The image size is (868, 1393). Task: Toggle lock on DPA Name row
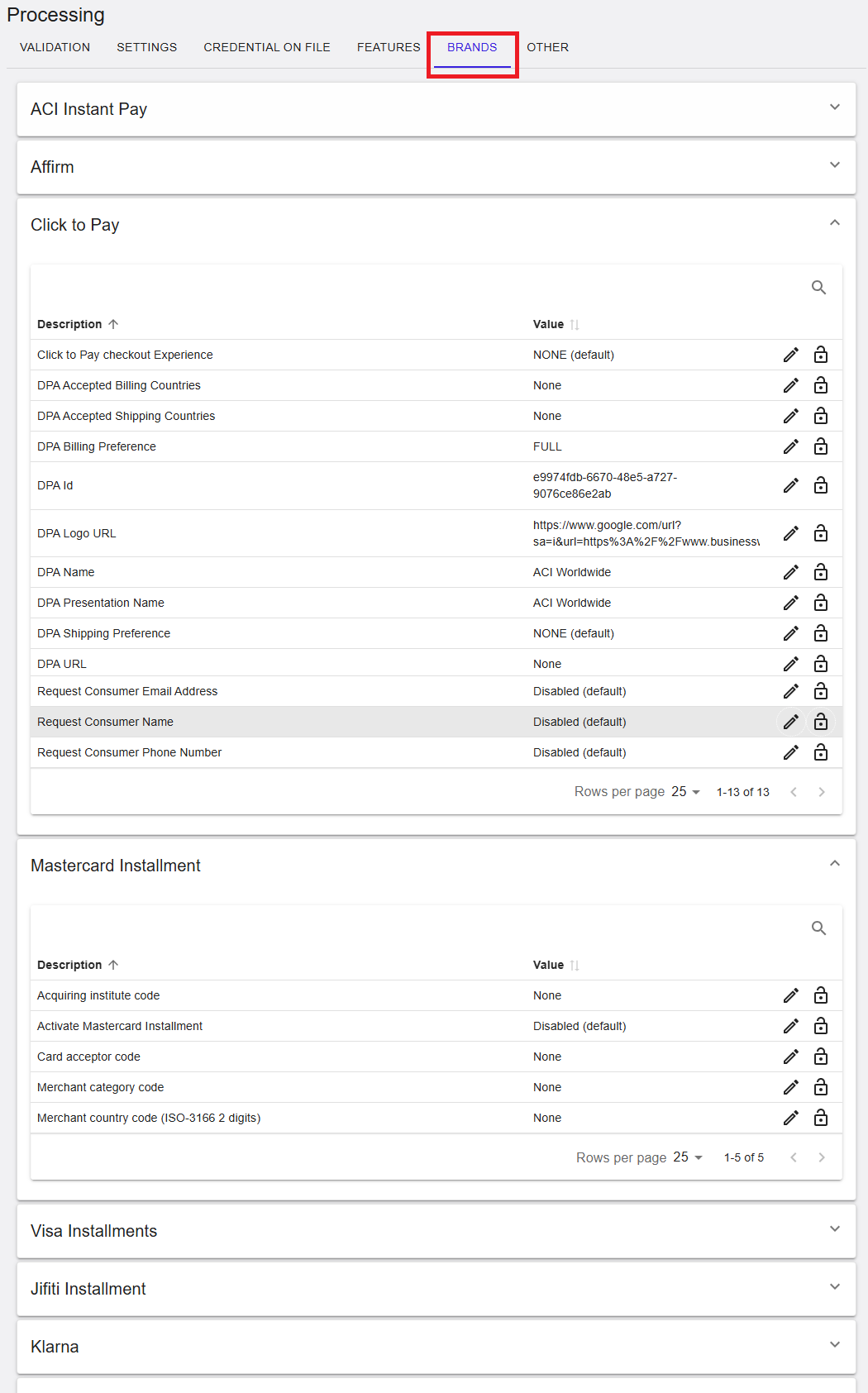tap(821, 572)
